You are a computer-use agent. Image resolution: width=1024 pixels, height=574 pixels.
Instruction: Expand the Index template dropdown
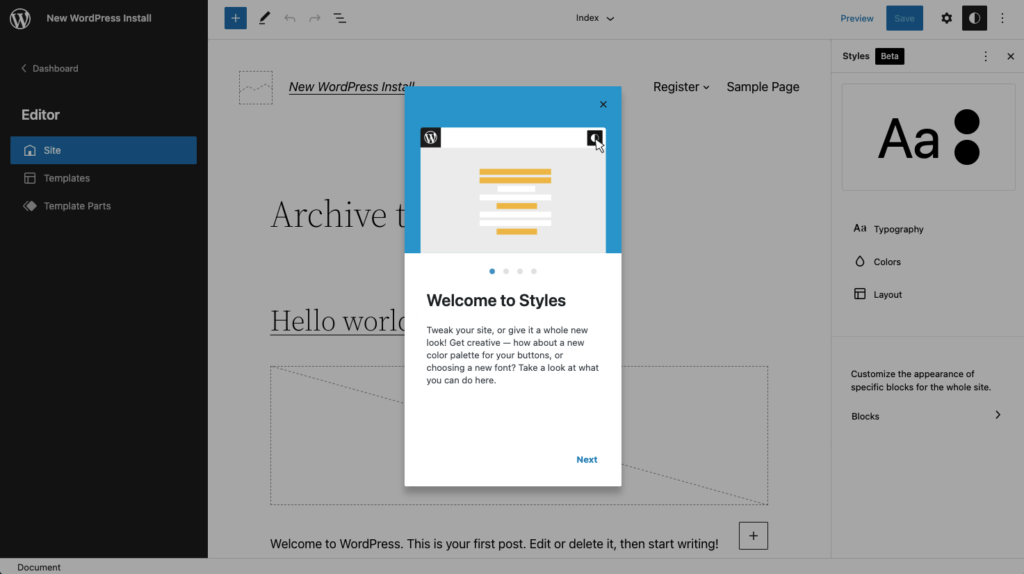[594, 18]
